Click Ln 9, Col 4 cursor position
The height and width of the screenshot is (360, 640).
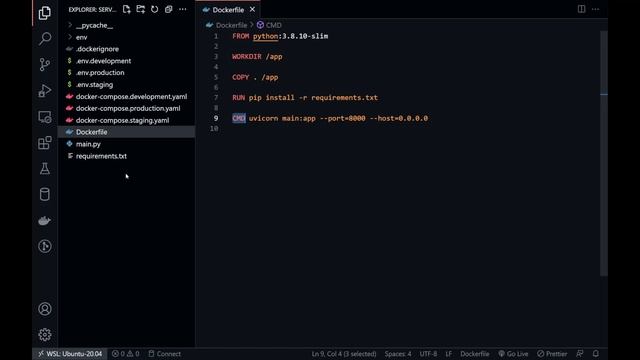[344, 354]
